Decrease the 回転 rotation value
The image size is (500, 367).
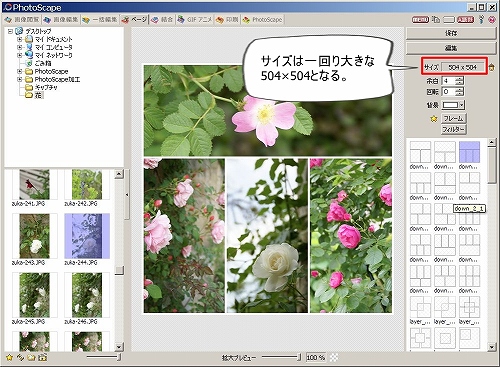[x=460, y=94]
